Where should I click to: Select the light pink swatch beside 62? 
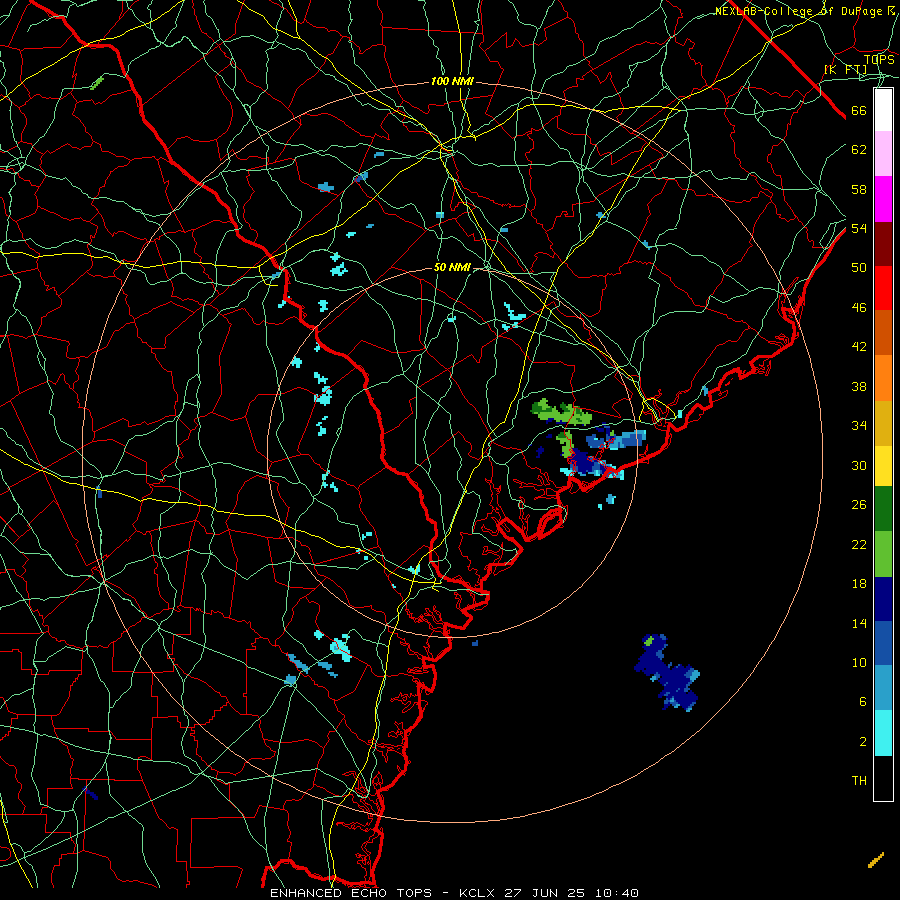pos(883,153)
